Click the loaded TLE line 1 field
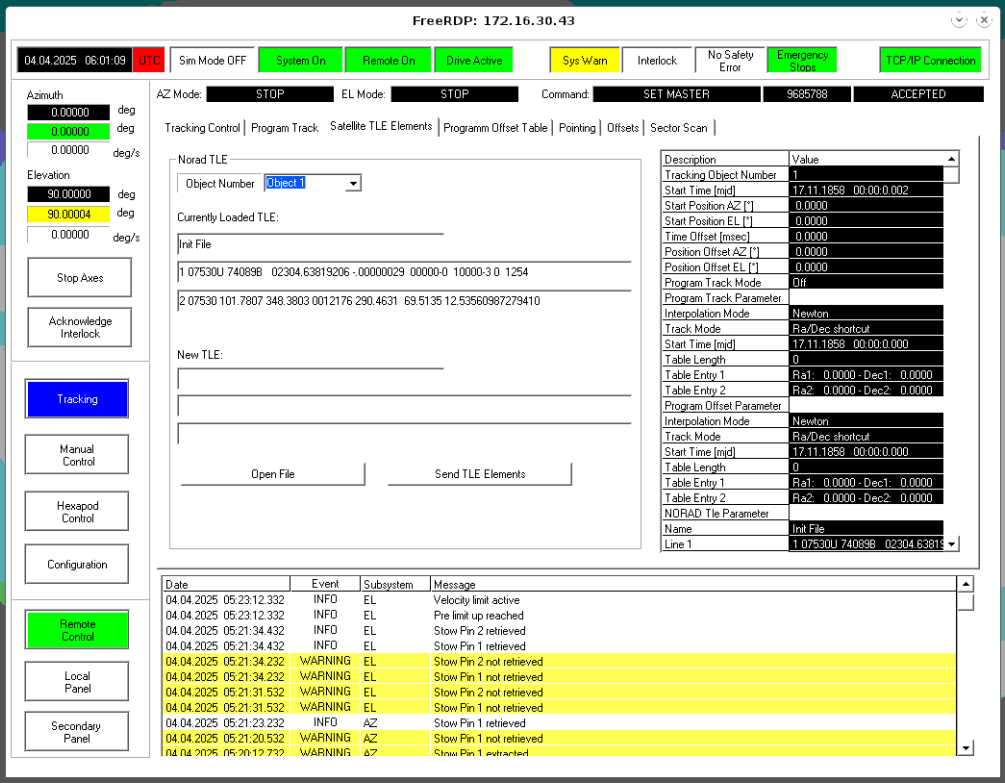Screen dimensions: 1005x783 [404, 272]
